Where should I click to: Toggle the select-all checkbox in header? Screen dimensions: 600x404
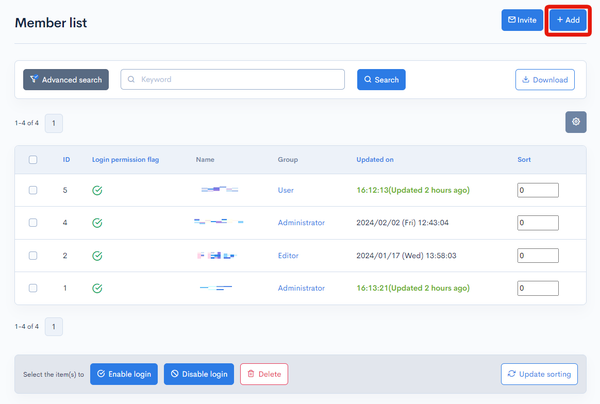click(x=33, y=160)
